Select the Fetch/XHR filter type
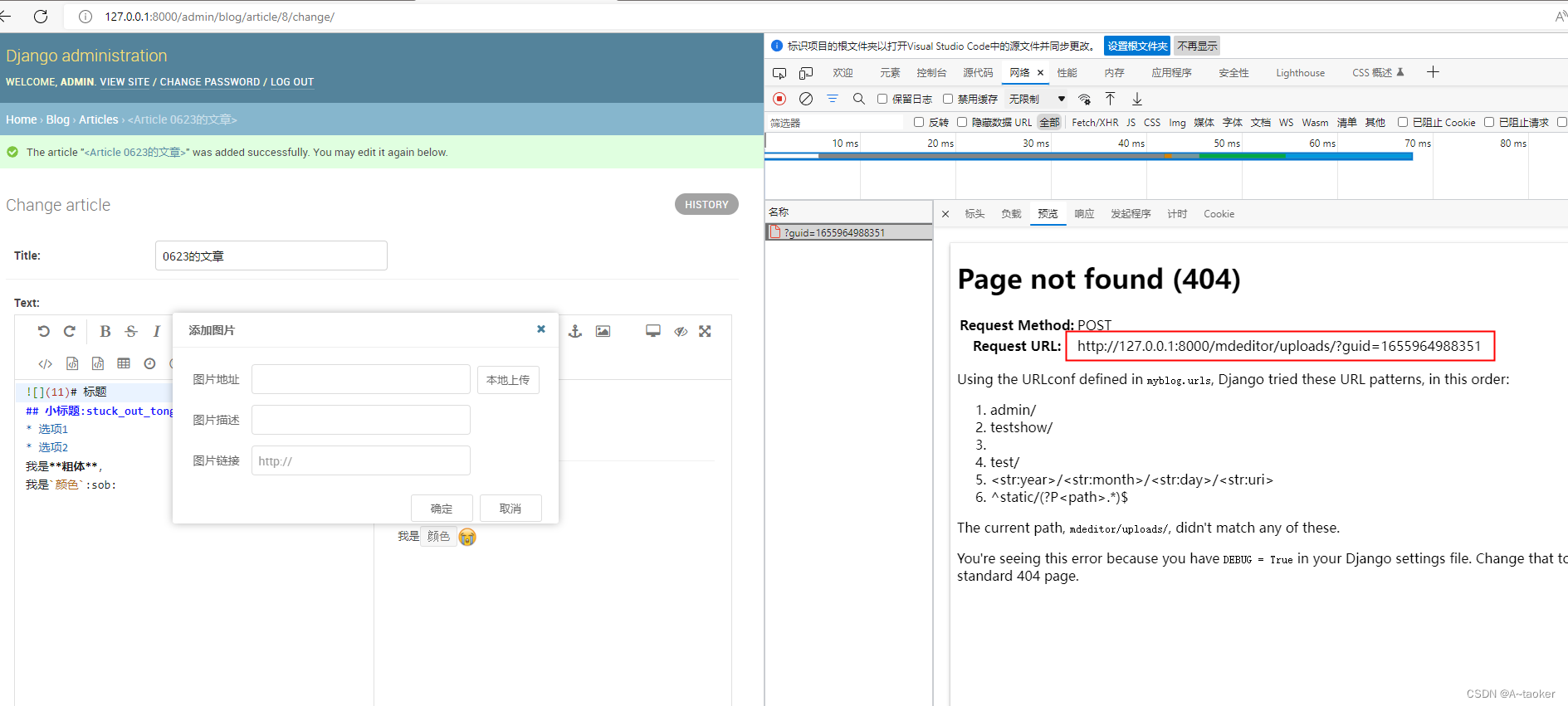The height and width of the screenshot is (706, 1568). click(x=1095, y=122)
